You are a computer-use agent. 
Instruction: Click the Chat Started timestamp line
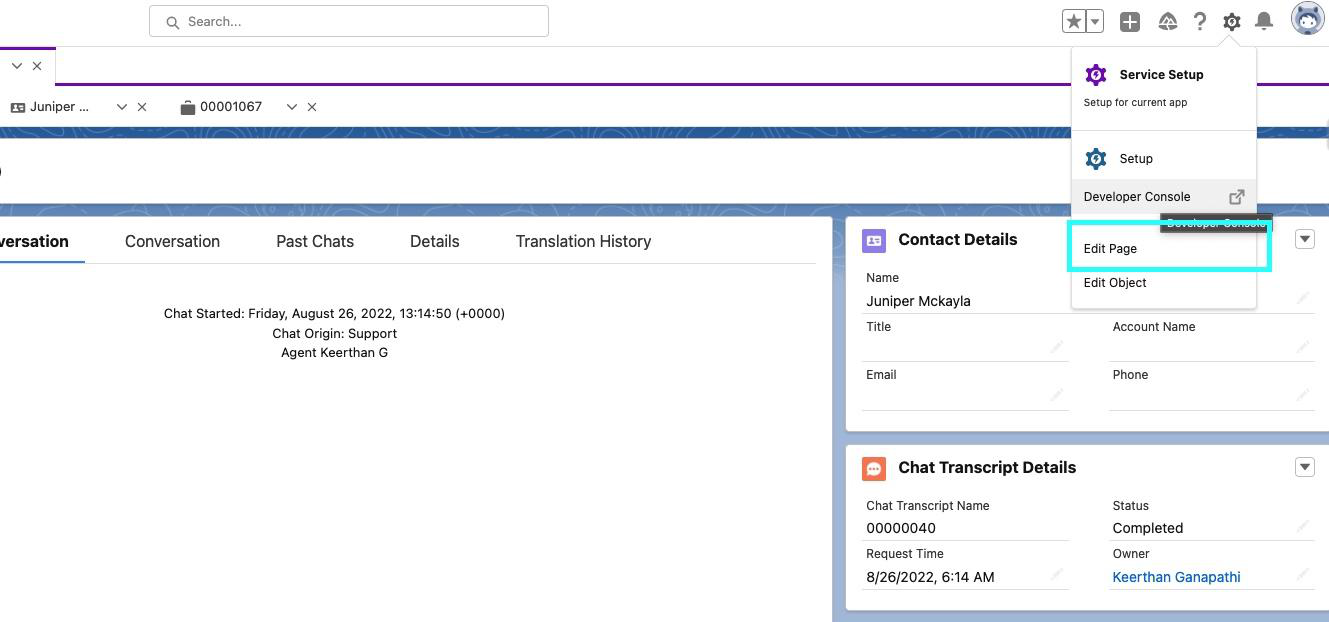[x=334, y=314]
